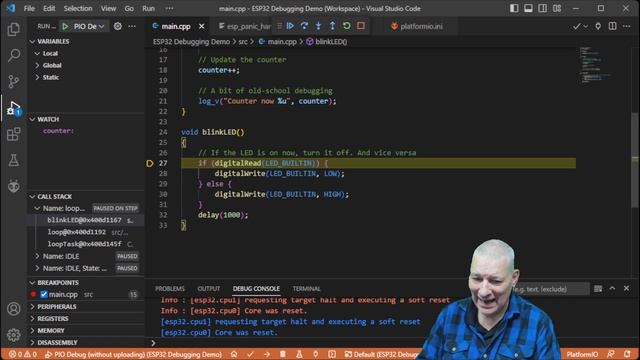
Task: Click Continue in the debug toolbar
Action: click(x=290, y=26)
